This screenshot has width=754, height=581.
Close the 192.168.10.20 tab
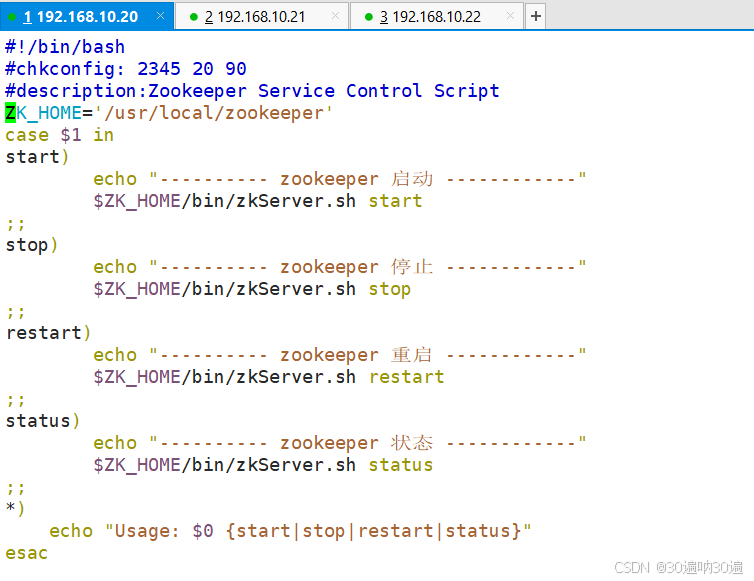coord(161,16)
